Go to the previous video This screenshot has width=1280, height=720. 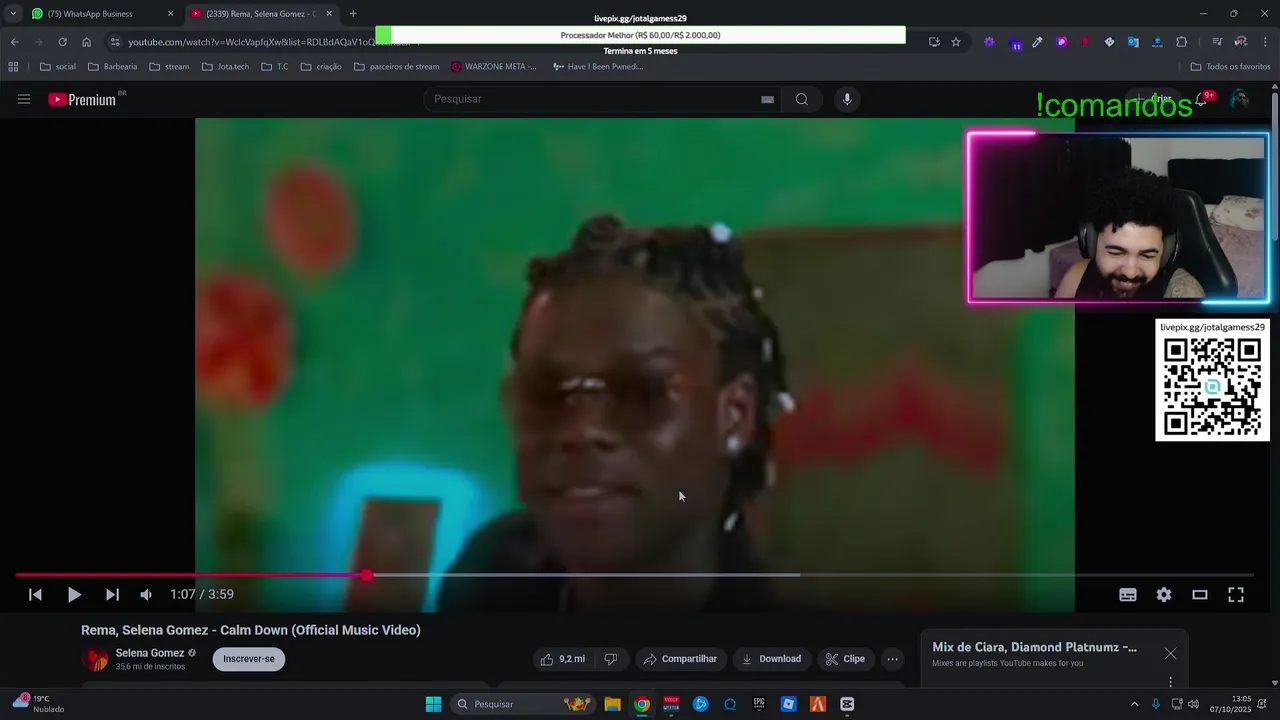click(35, 594)
